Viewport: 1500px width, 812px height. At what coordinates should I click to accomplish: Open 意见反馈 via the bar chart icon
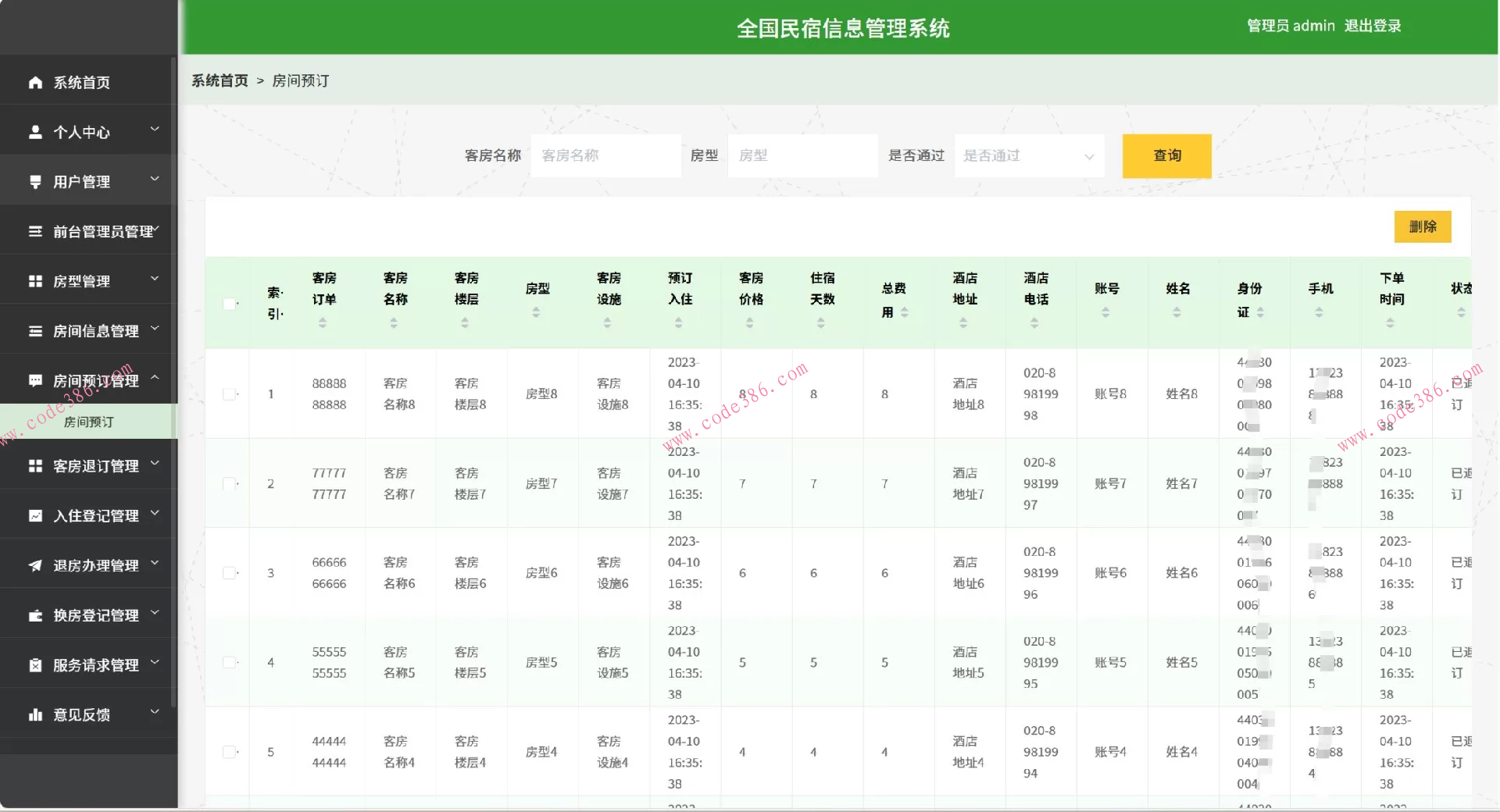coord(35,714)
